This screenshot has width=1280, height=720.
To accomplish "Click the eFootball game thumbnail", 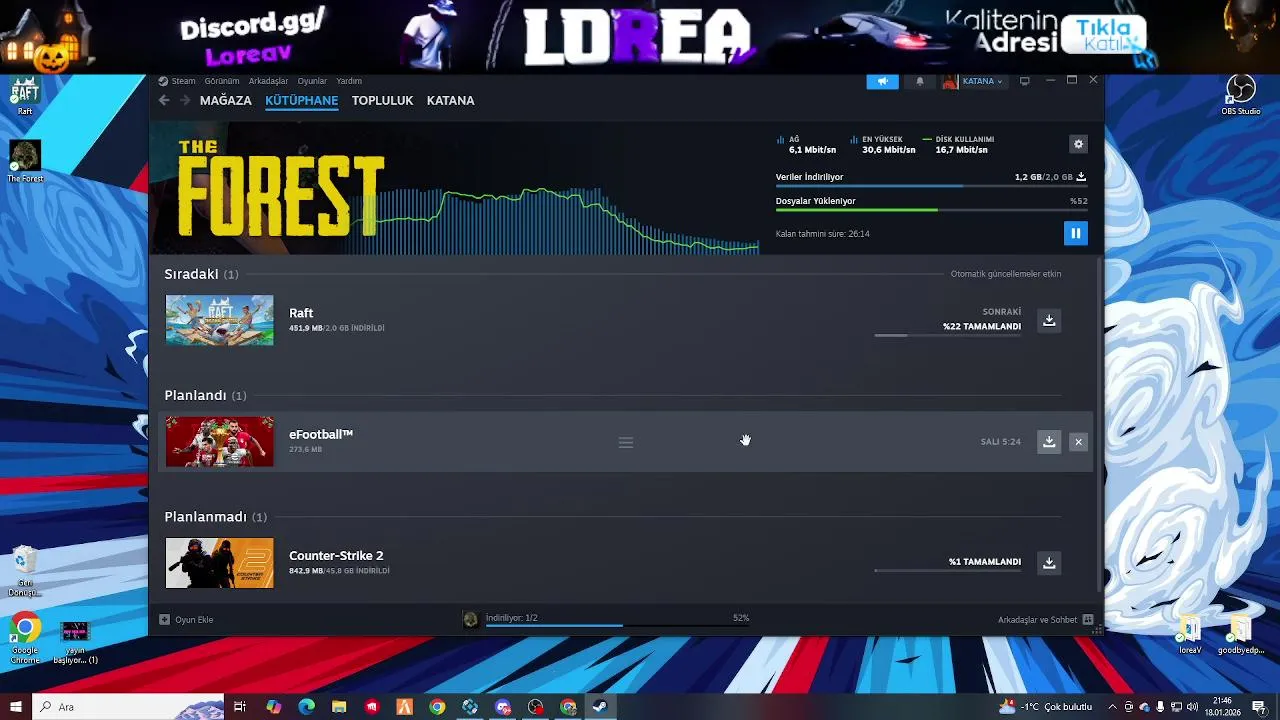I will click(x=219, y=441).
